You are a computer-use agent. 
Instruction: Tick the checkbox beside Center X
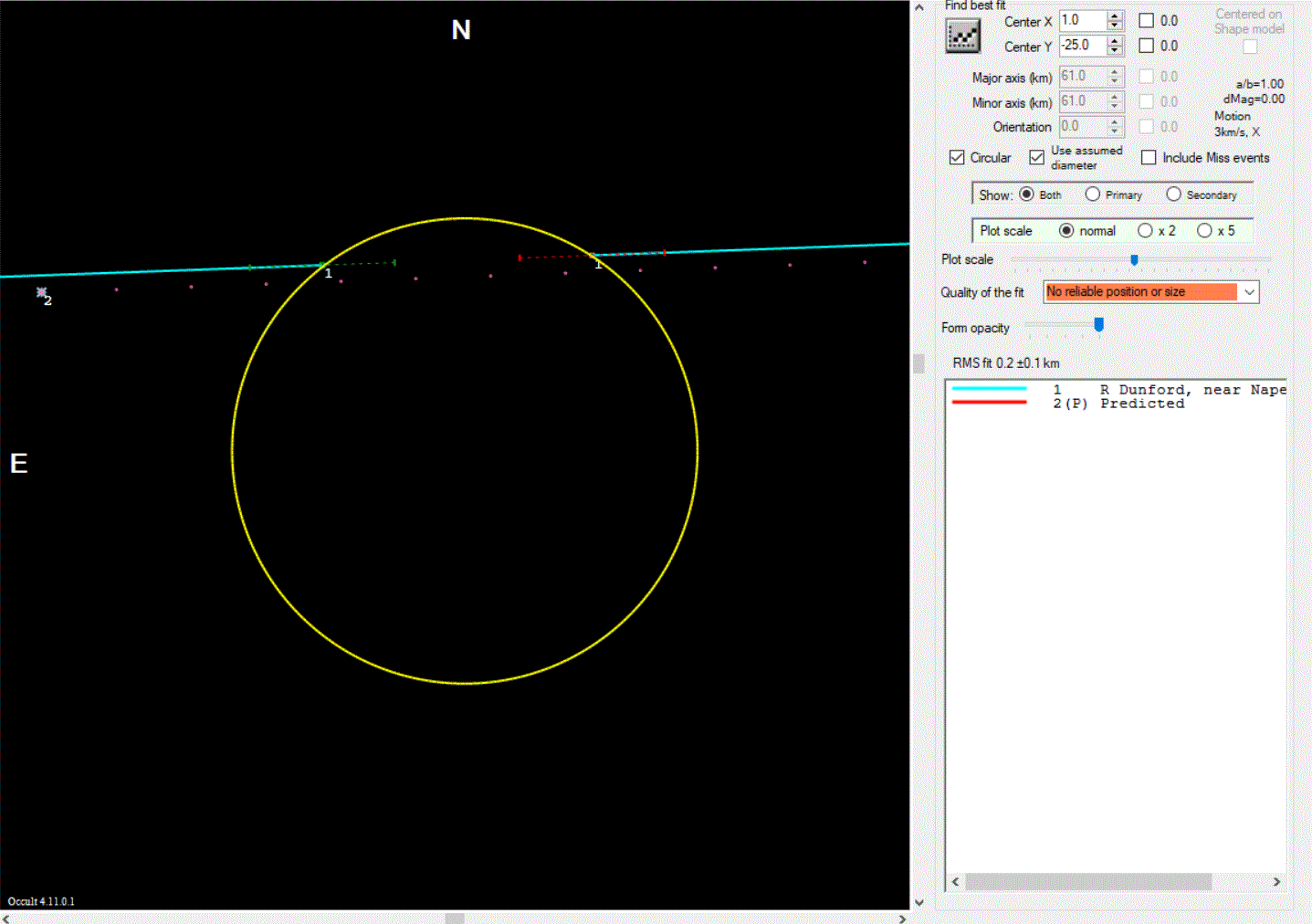(x=1147, y=20)
